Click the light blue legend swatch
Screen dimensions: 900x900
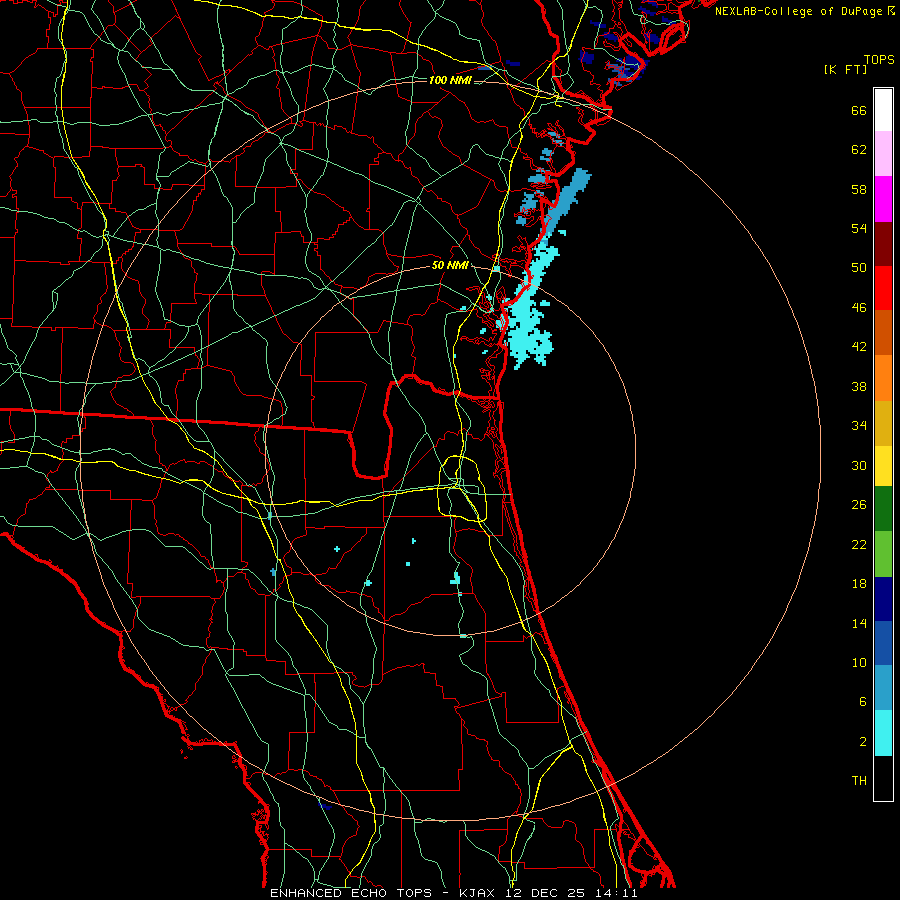pyautogui.click(x=883, y=688)
